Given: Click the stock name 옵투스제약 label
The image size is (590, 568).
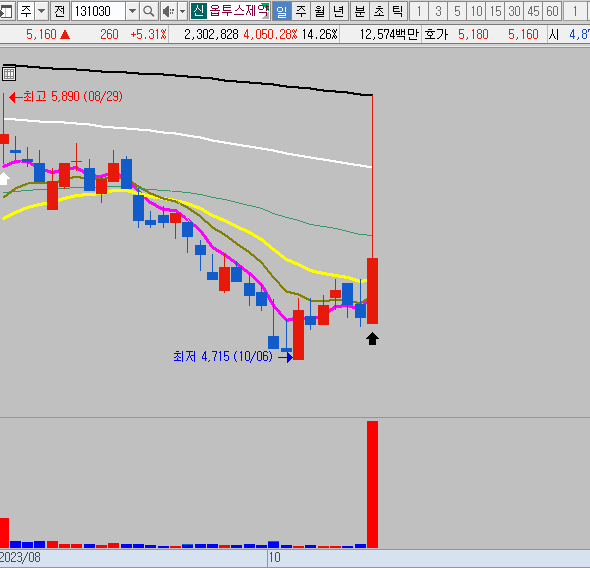Looking at the screenshot, I should click(x=239, y=11).
